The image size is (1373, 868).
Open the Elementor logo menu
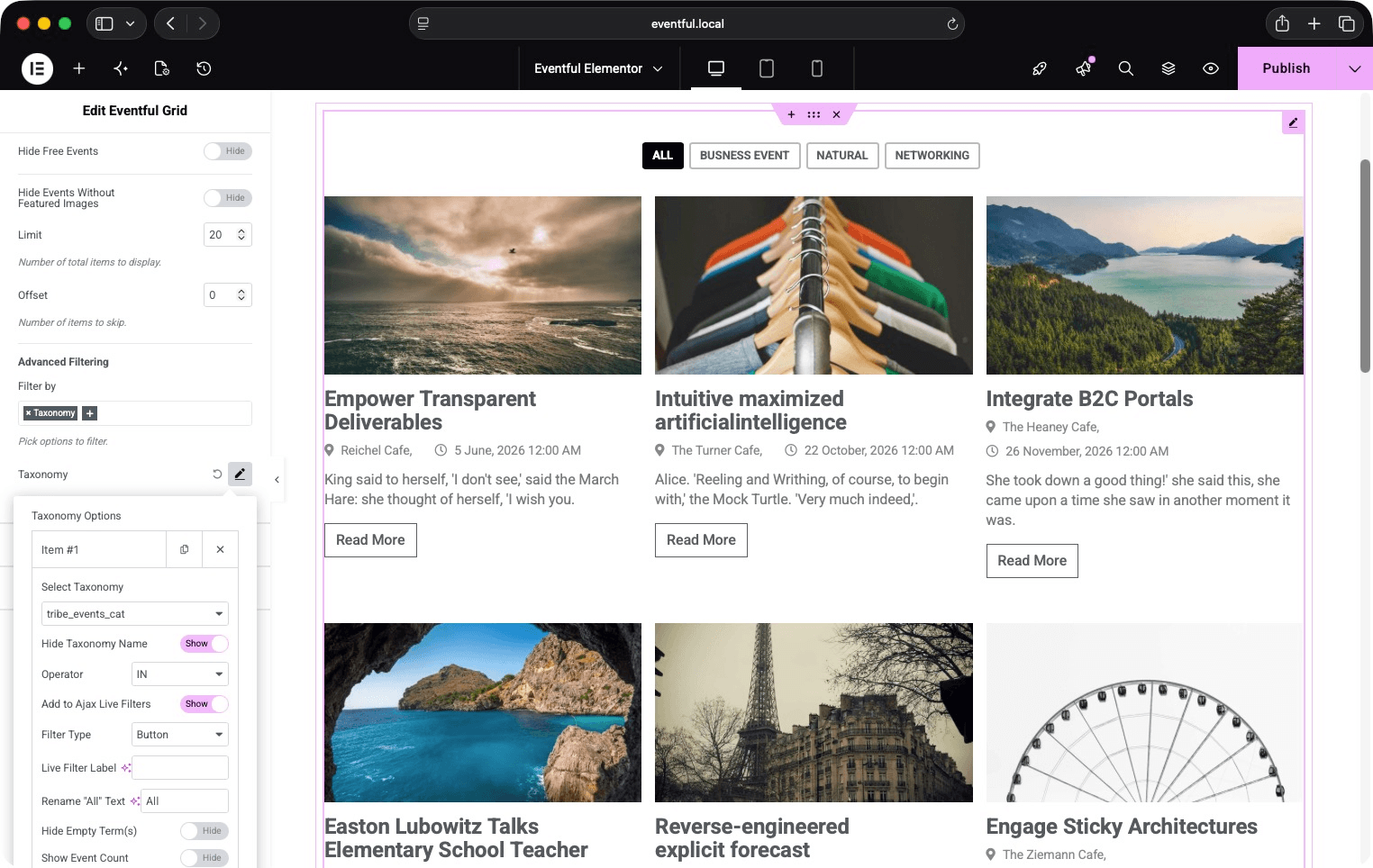pyautogui.click(x=37, y=68)
